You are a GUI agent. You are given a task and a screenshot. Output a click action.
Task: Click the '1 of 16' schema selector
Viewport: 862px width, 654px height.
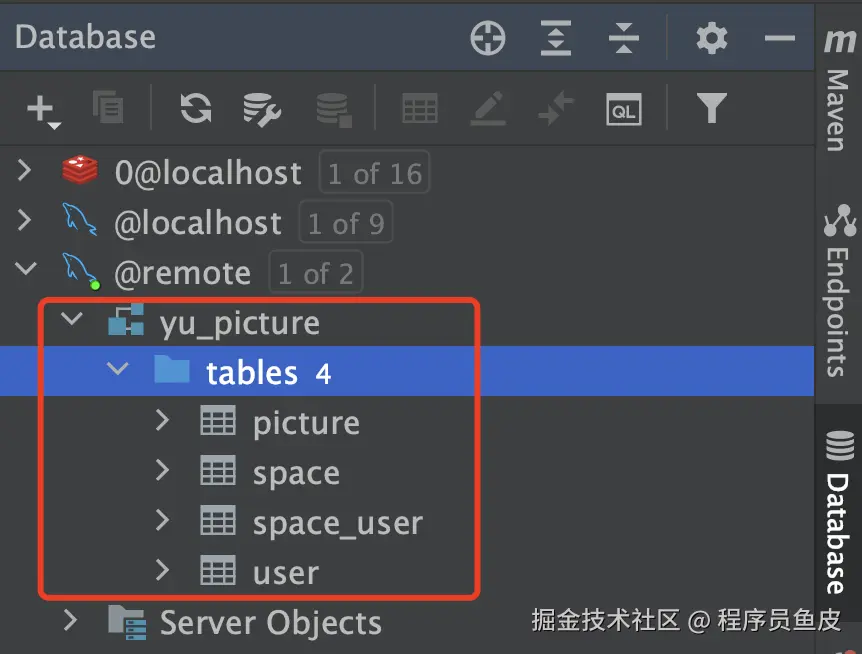pos(374,173)
